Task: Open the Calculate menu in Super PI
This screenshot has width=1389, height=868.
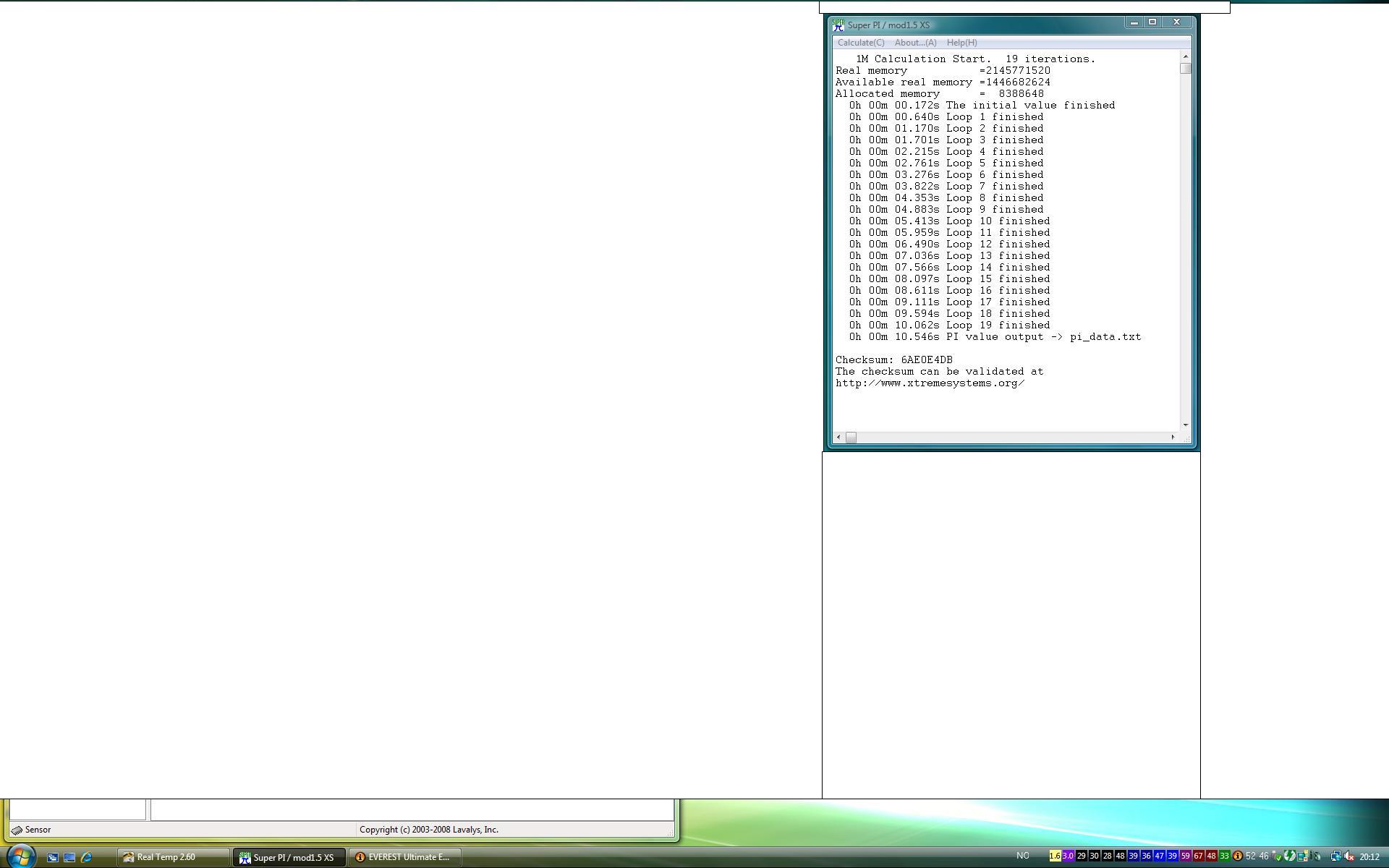Action: 861,43
